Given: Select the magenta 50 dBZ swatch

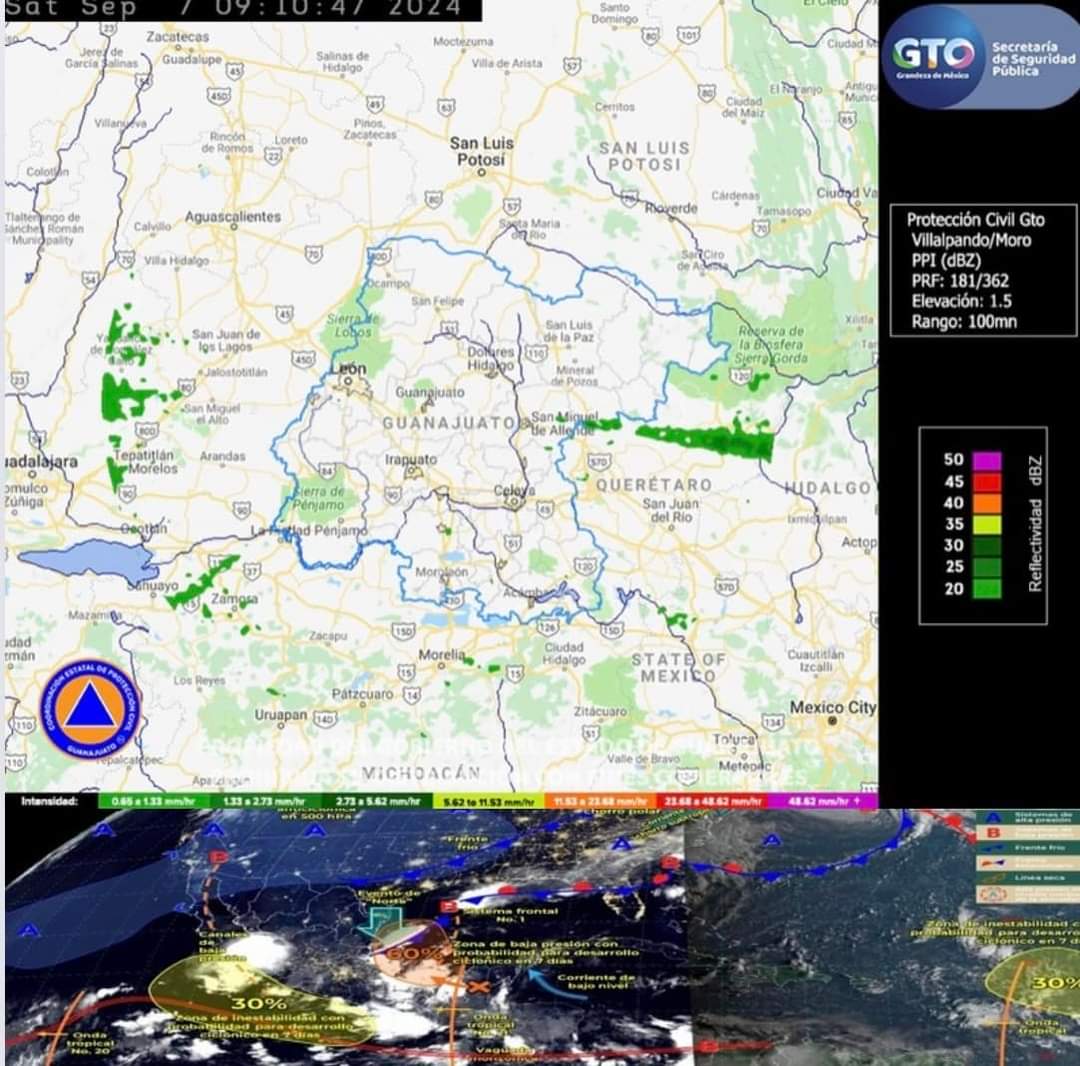Looking at the screenshot, I should tap(986, 460).
